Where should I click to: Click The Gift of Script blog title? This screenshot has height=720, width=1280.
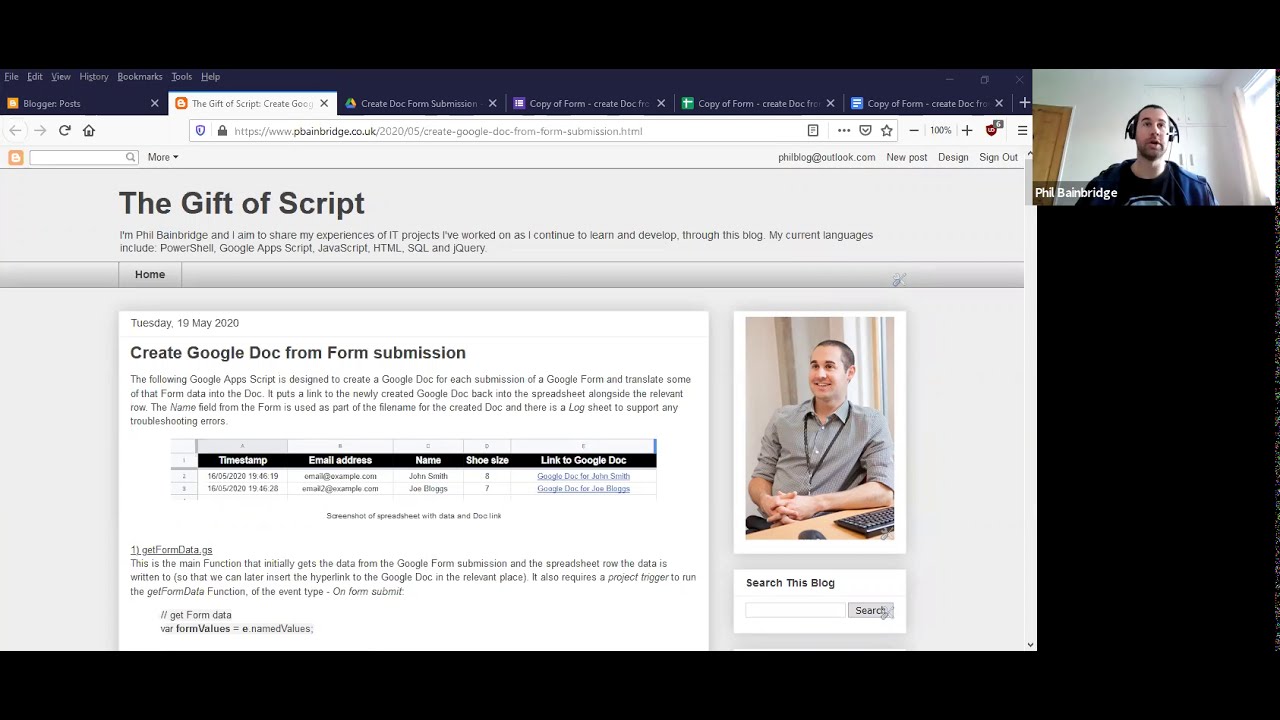pyautogui.click(x=242, y=203)
